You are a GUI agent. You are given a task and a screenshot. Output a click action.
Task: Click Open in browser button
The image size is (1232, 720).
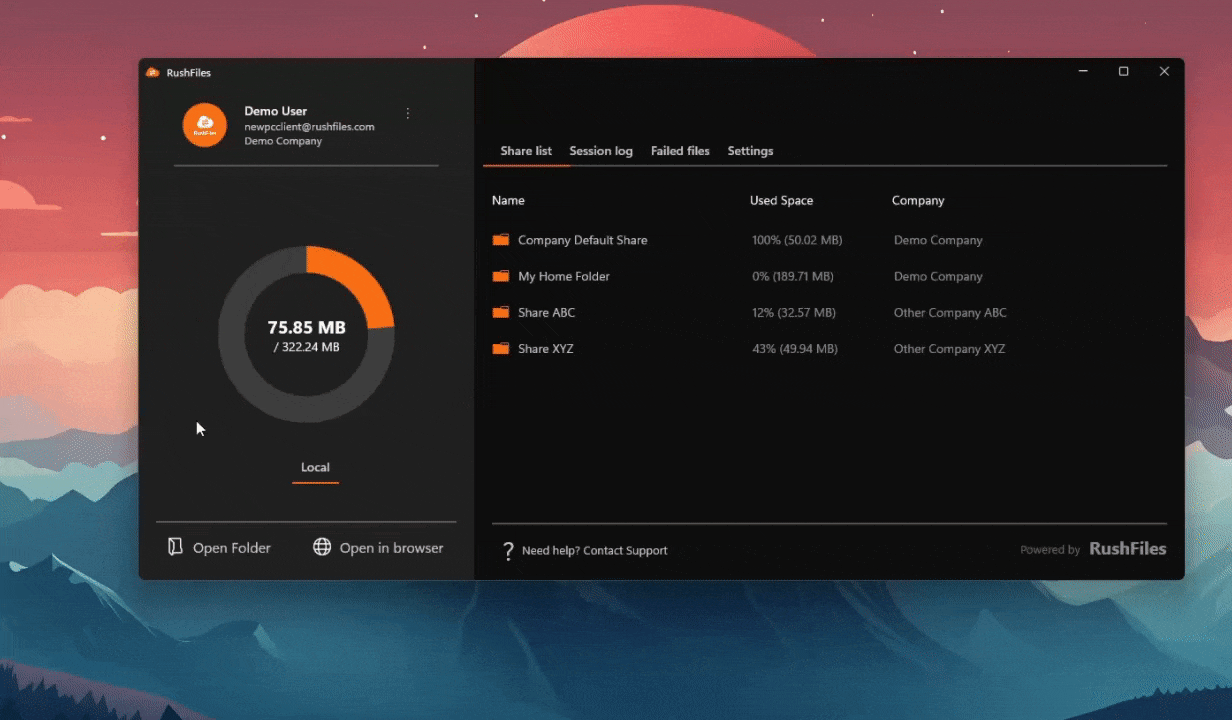click(378, 547)
